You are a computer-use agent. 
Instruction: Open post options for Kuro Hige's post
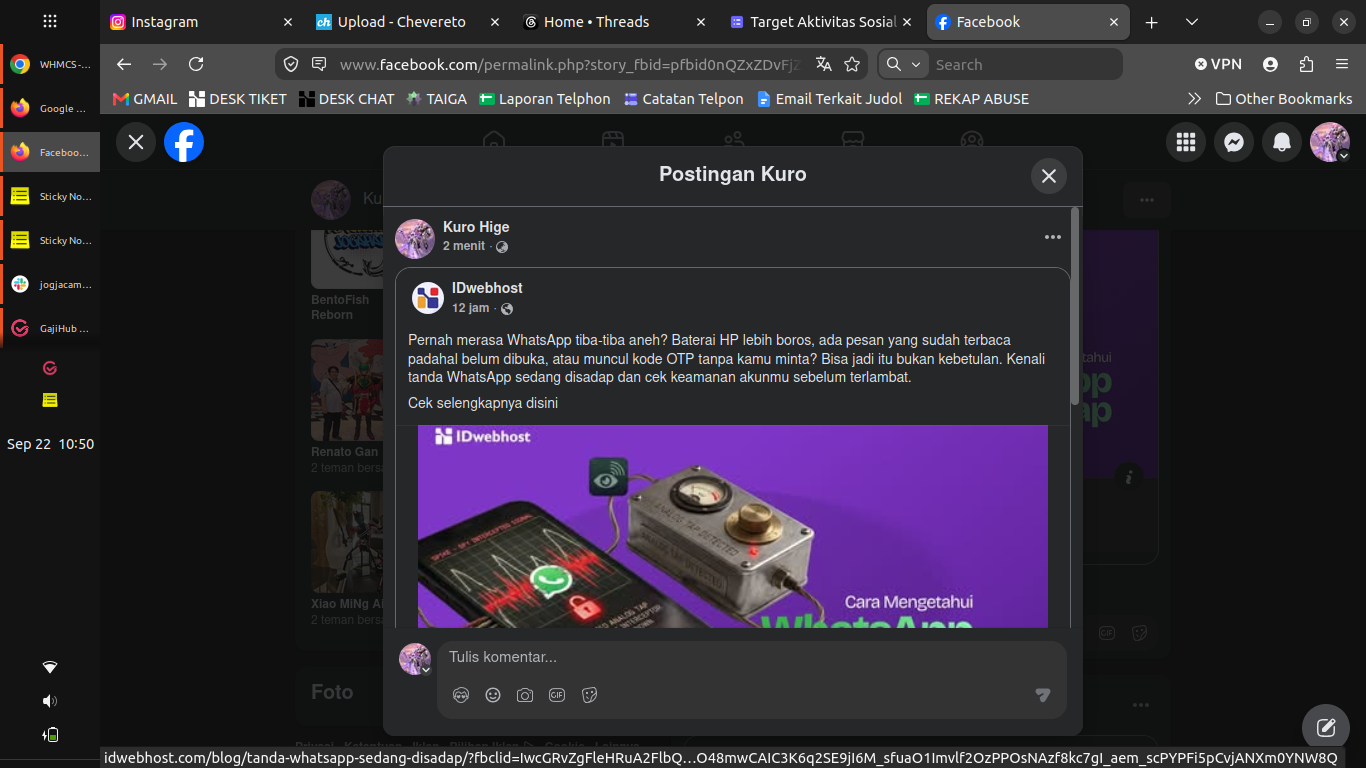tap(1052, 237)
